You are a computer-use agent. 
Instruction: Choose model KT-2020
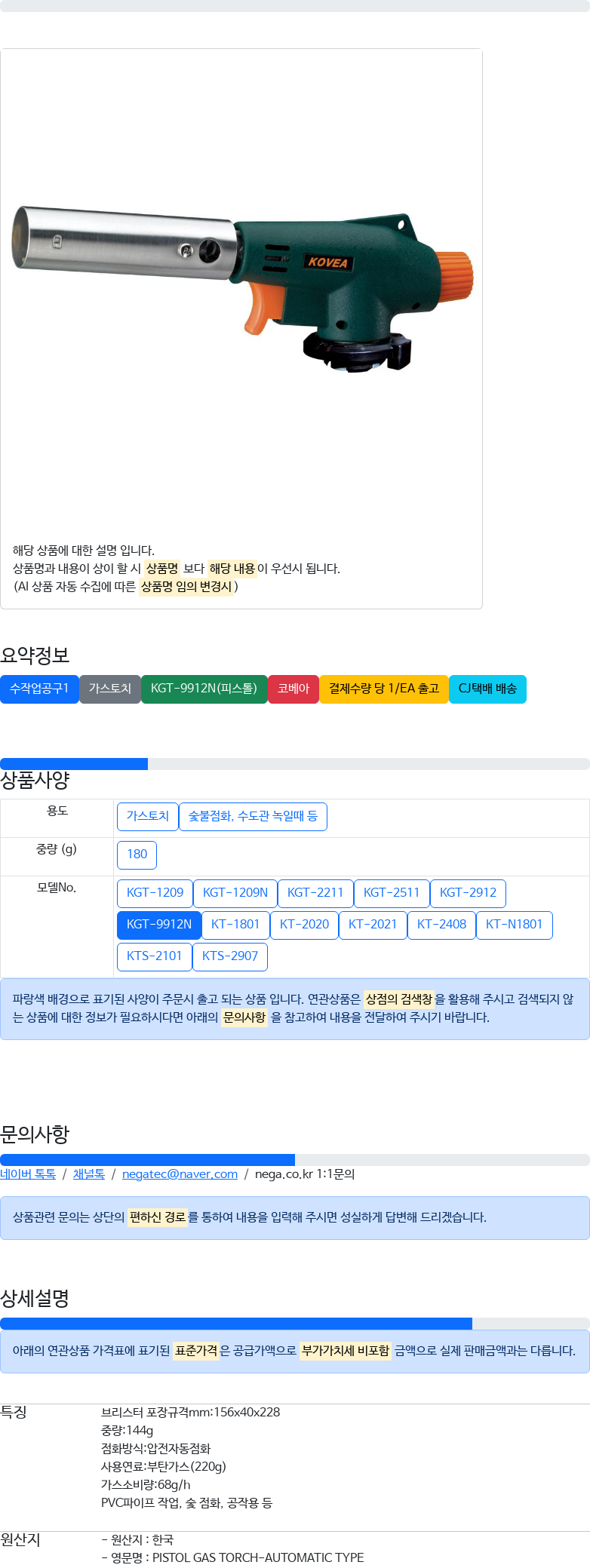(304, 925)
